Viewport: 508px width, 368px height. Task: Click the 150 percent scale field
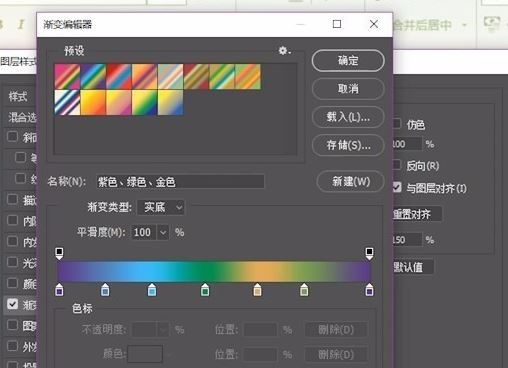407,240
